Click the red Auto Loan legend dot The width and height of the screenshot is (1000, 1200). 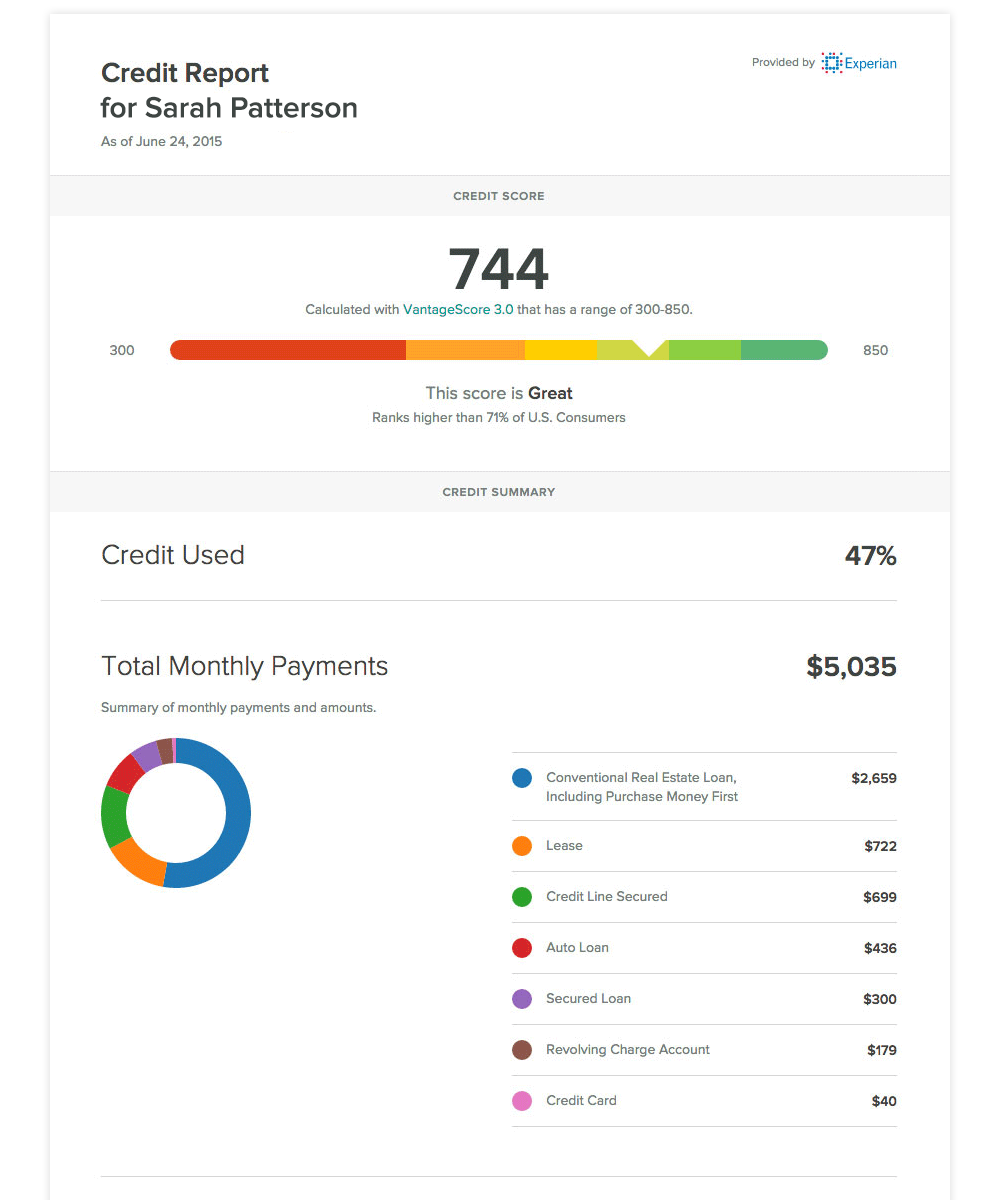(522, 948)
